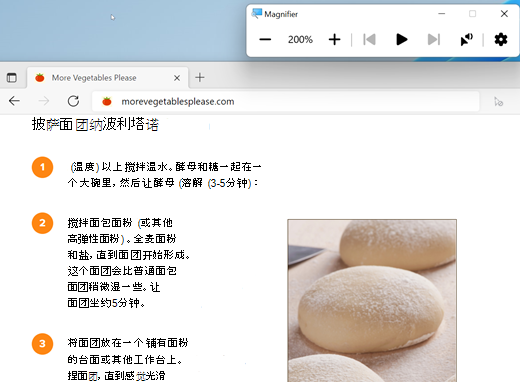Click the text line 这个面团会比普通面包
Viewport: 520px width, 382px height.
point(122,271)
